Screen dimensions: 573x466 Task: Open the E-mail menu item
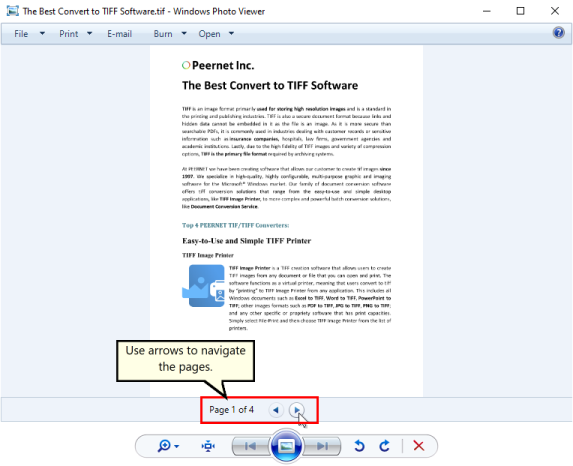point(119,34)
